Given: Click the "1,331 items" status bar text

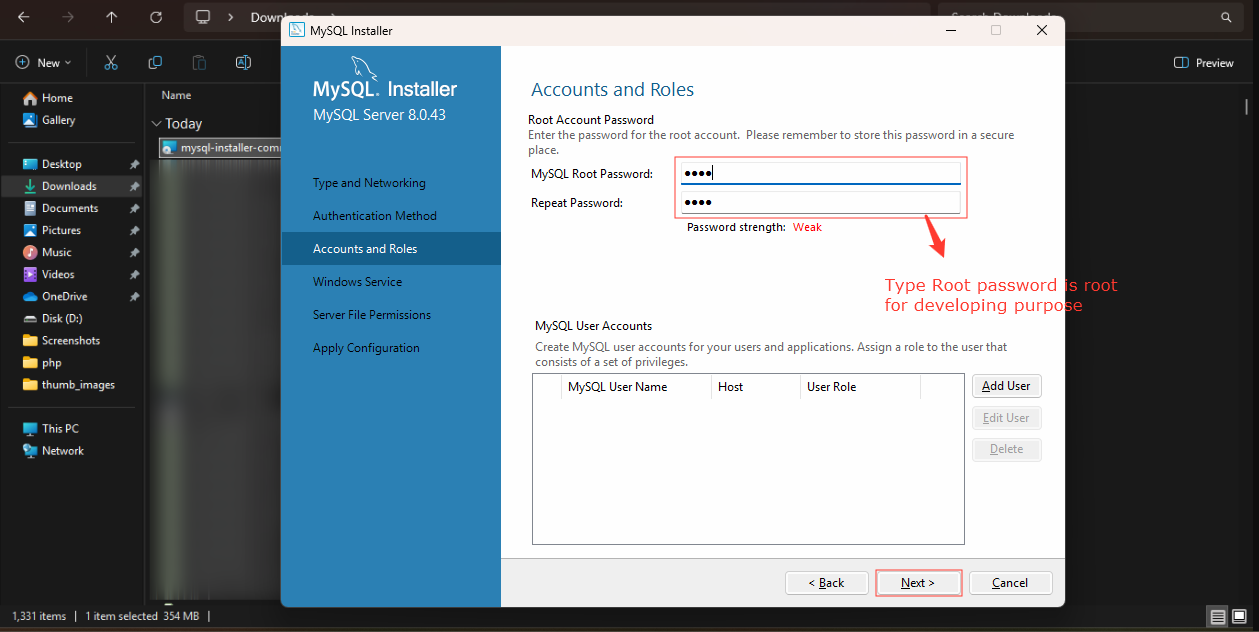Looking at the screenshot, I should [x=39, y=616].
